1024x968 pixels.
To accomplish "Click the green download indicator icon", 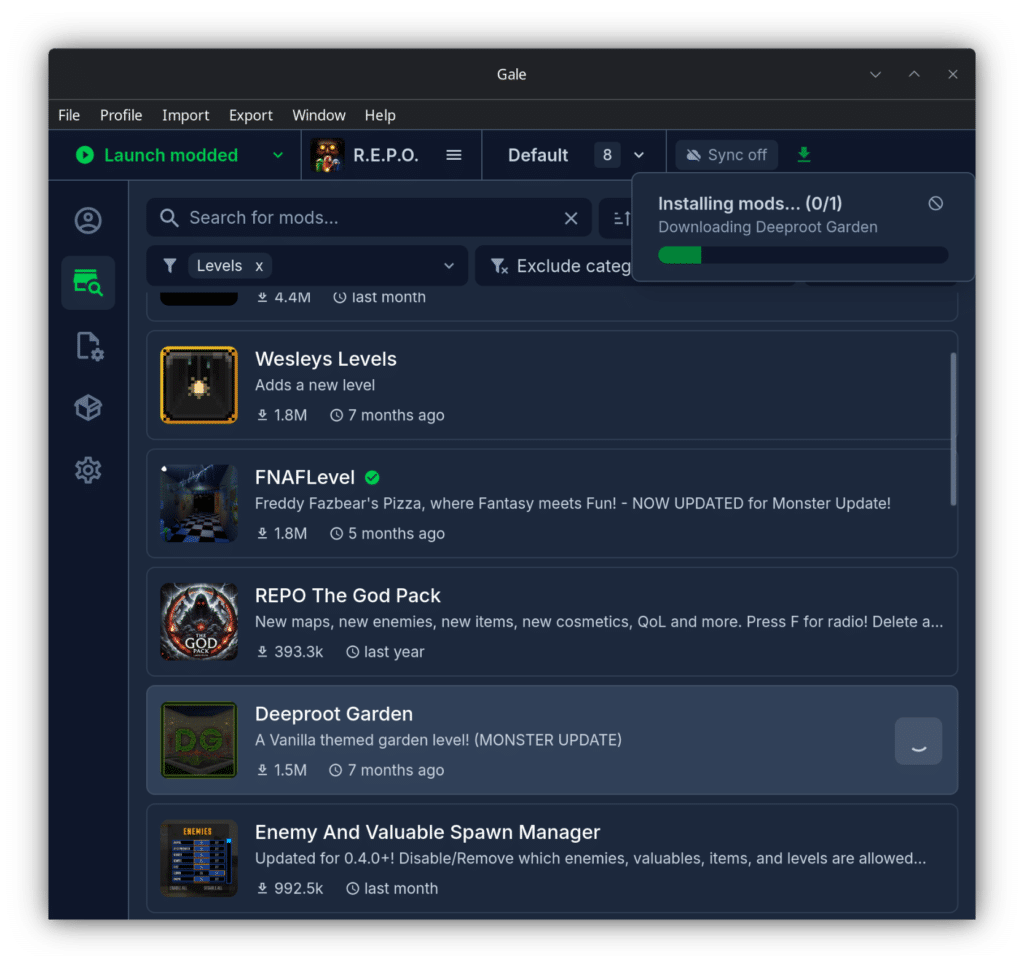I will point(804,155).
